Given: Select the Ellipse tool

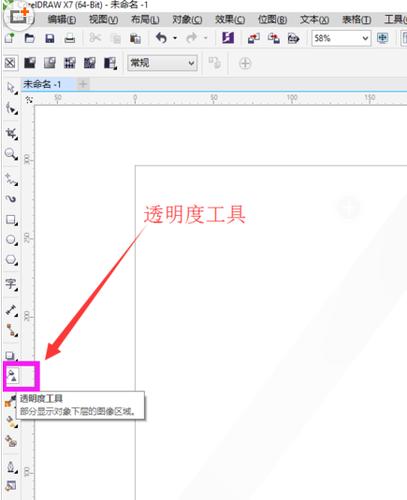Looking at the screenshot, I should pos(11,240).
